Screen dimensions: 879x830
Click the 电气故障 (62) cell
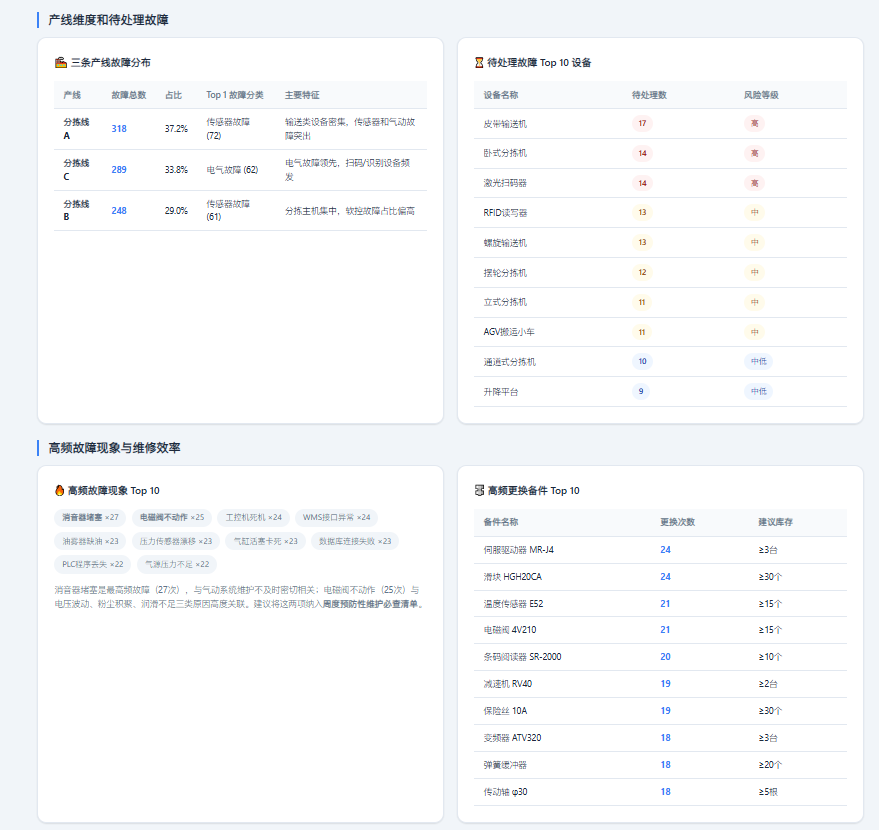pos(232,170)
